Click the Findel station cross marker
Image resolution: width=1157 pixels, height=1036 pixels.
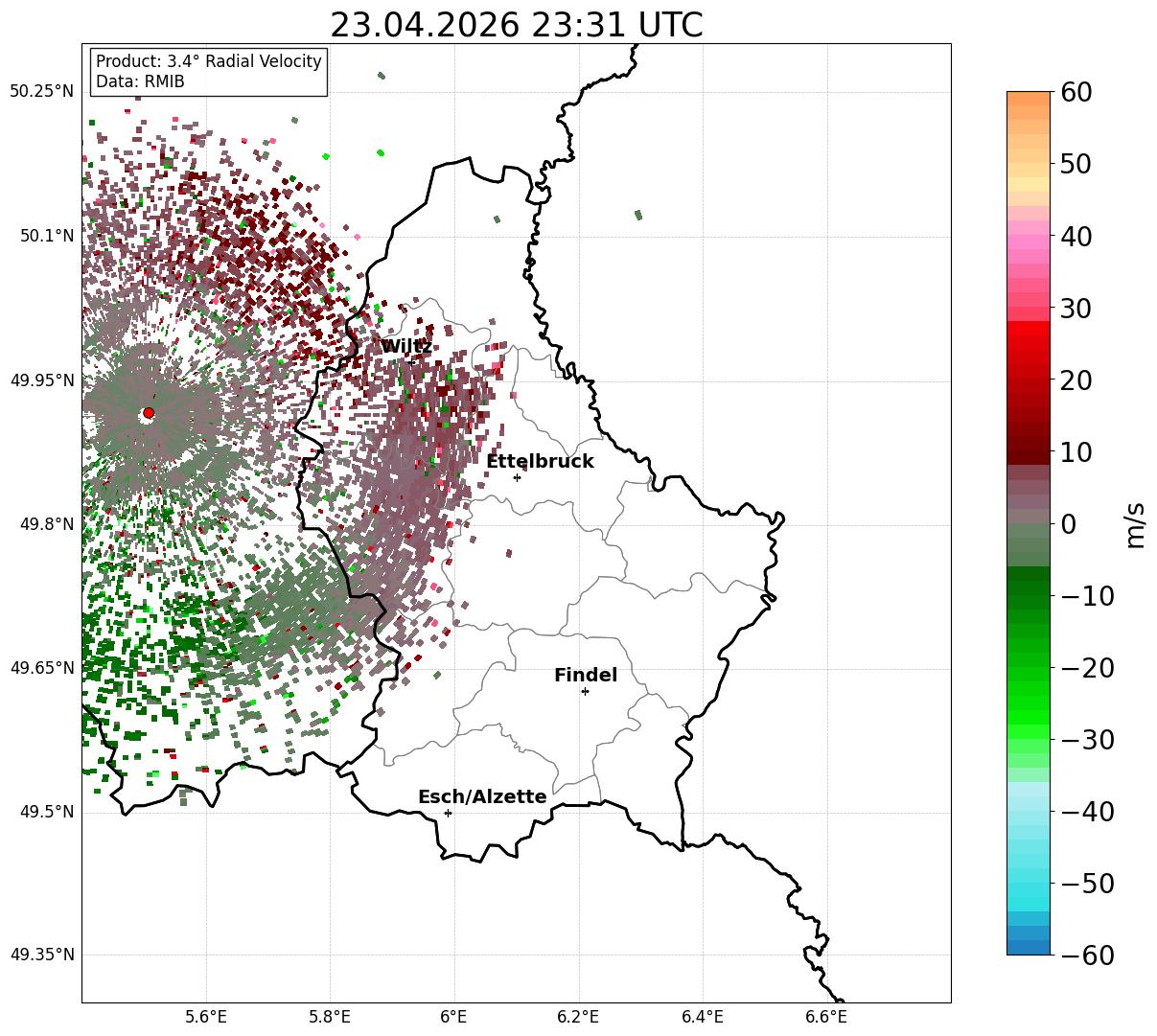tap(585, 691)
